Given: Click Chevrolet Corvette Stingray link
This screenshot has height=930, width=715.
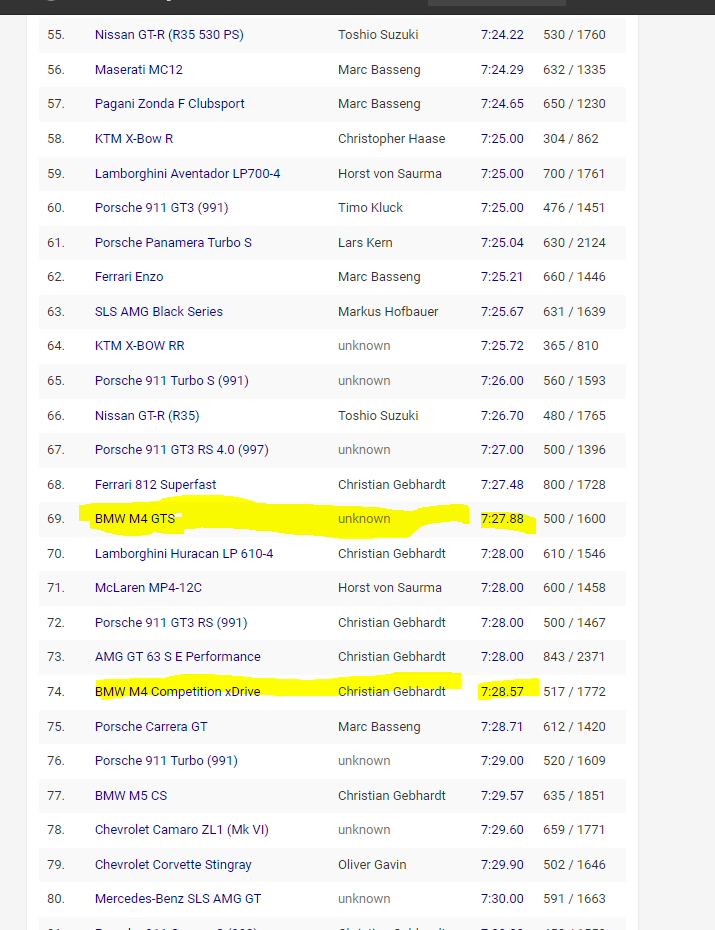Looking at the screenshot, I should 173,865.
